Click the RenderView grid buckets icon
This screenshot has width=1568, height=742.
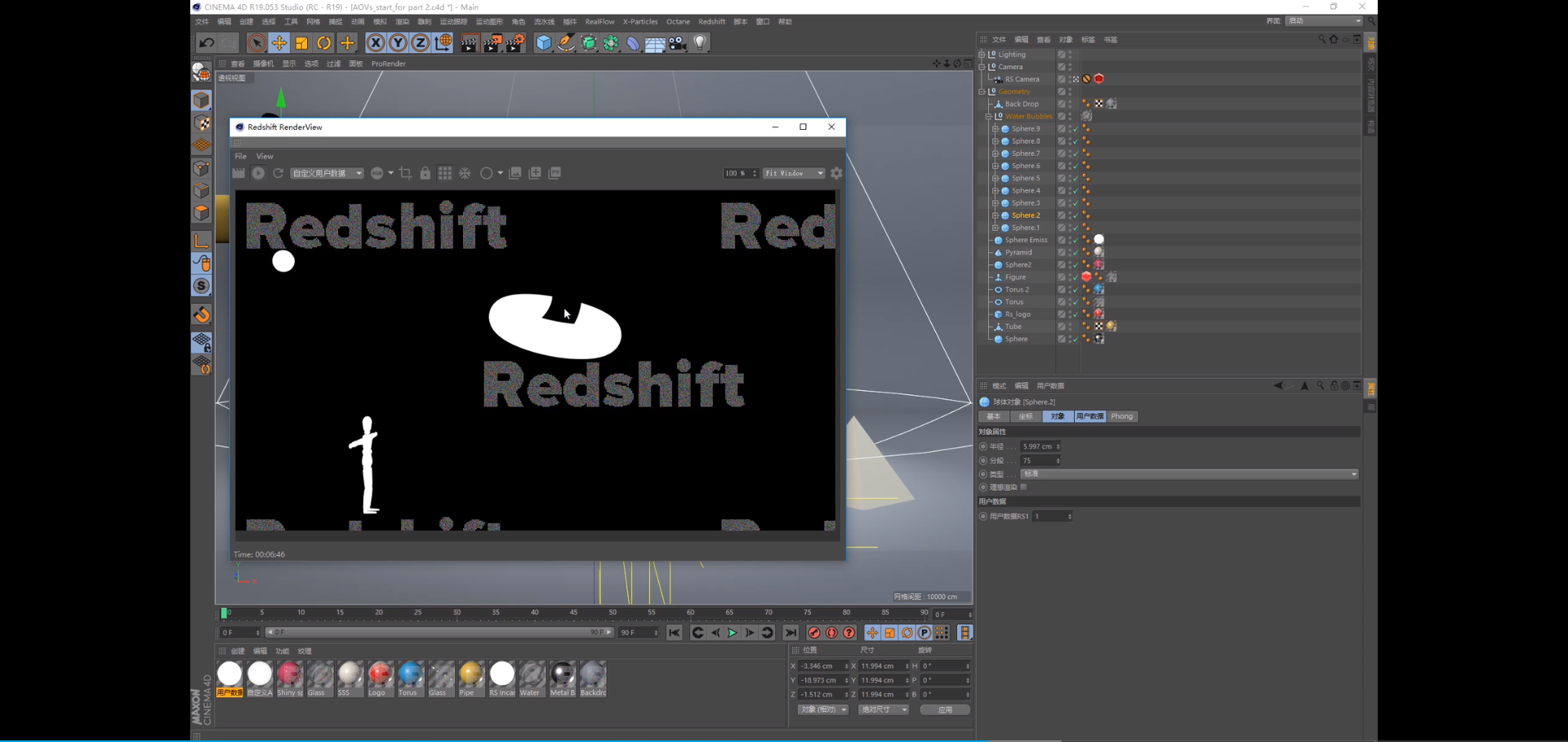[445, 173]
